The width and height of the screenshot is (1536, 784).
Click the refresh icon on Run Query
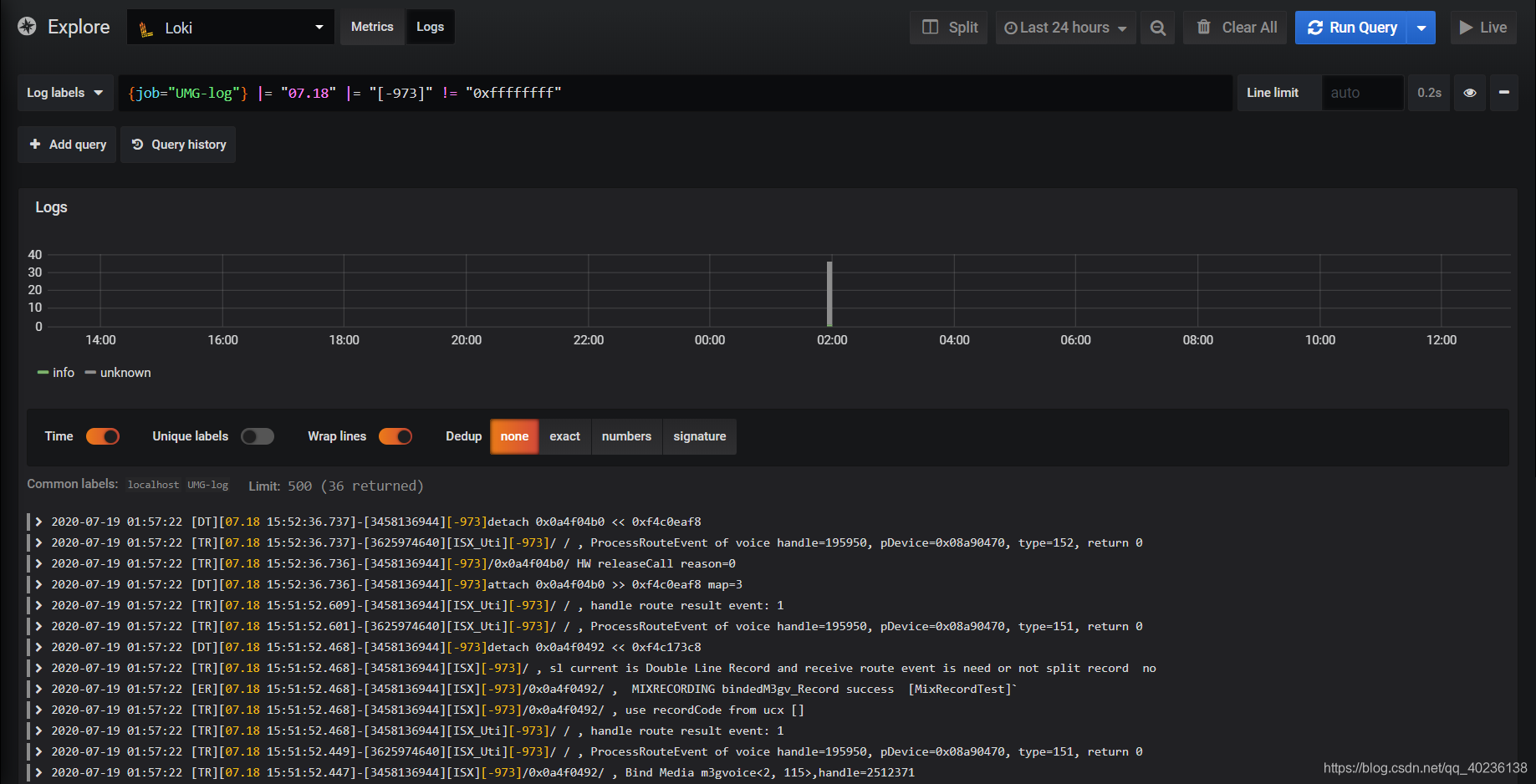coord(1315,28)
